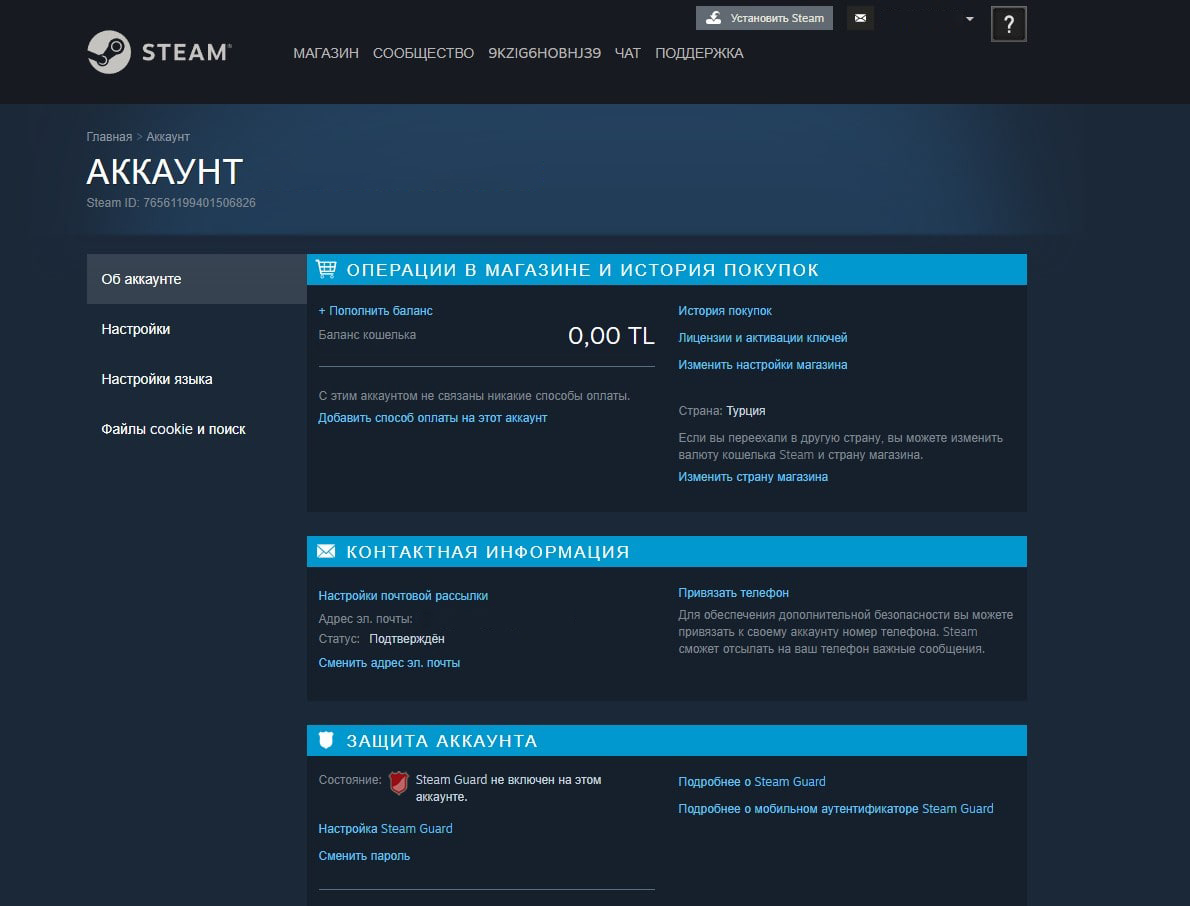Open Лицензии и активации ключей link
1190x906 pixels.
763,338
